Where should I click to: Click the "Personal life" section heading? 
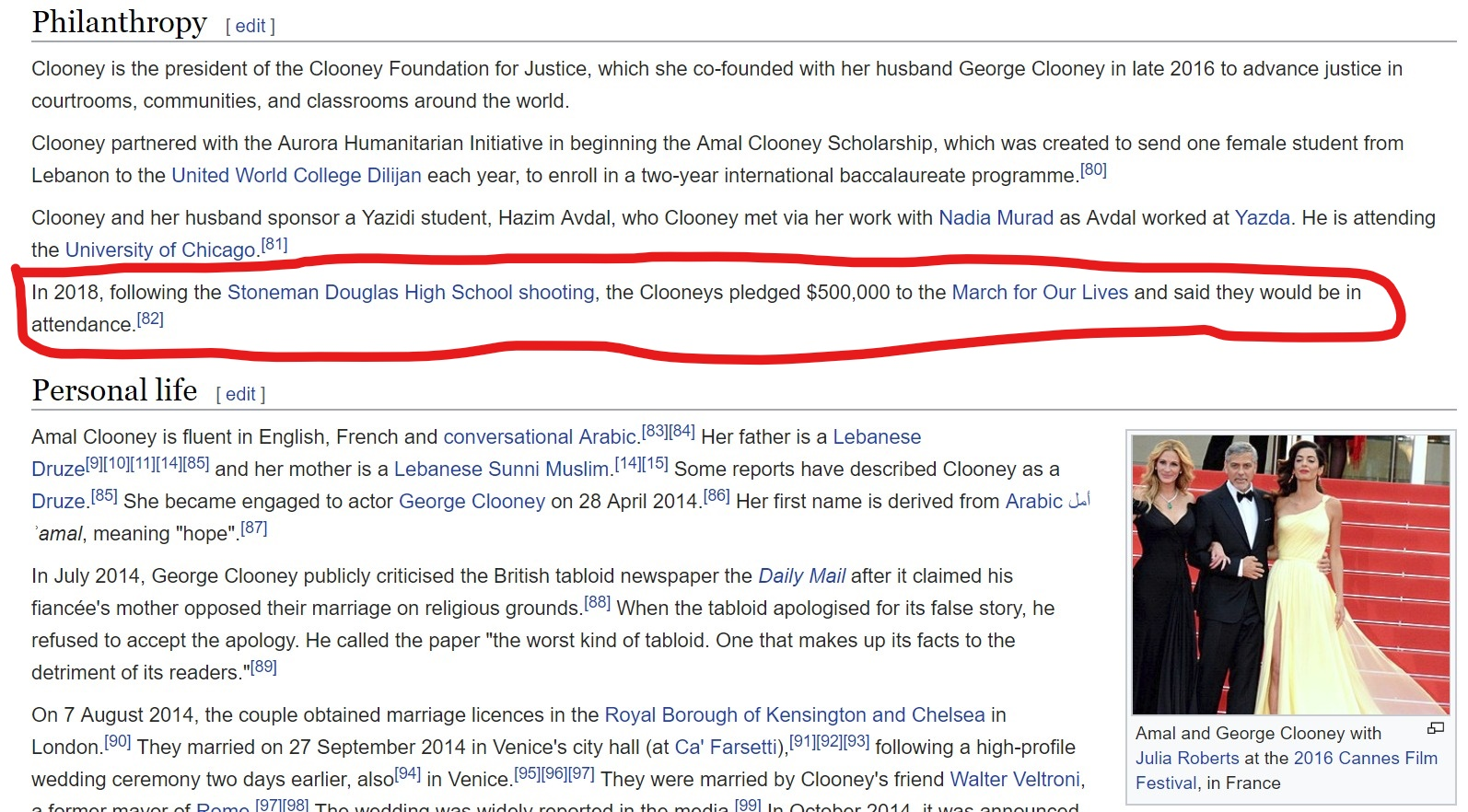click(115, 390)
